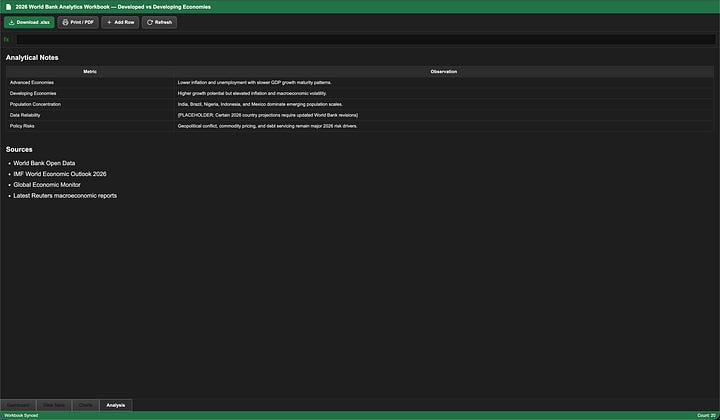720x420 pixels.
Task: Select the Advanced Economies cell
Action: pos(90,83)
